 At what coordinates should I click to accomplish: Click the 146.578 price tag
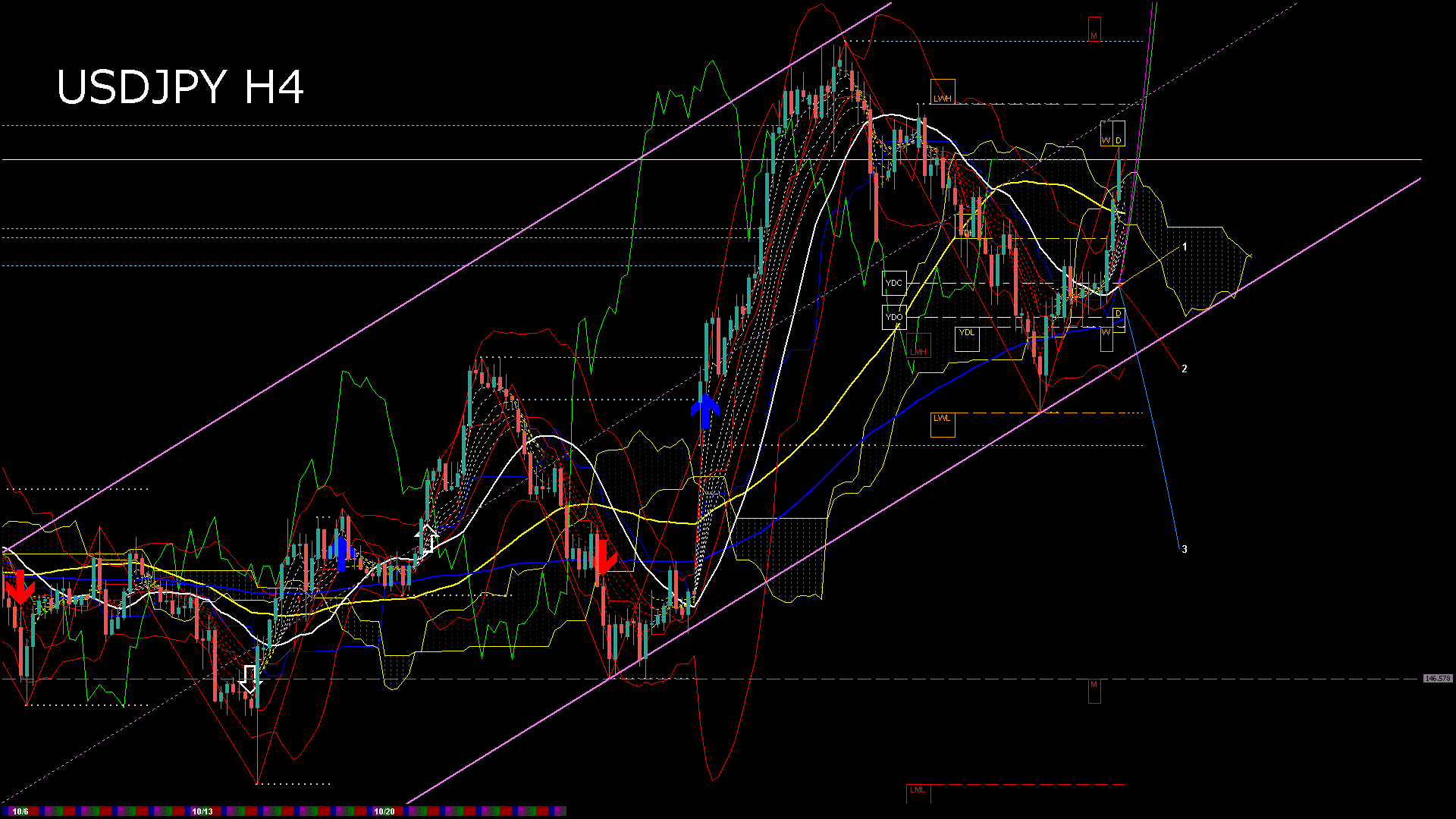(1438, 679)
